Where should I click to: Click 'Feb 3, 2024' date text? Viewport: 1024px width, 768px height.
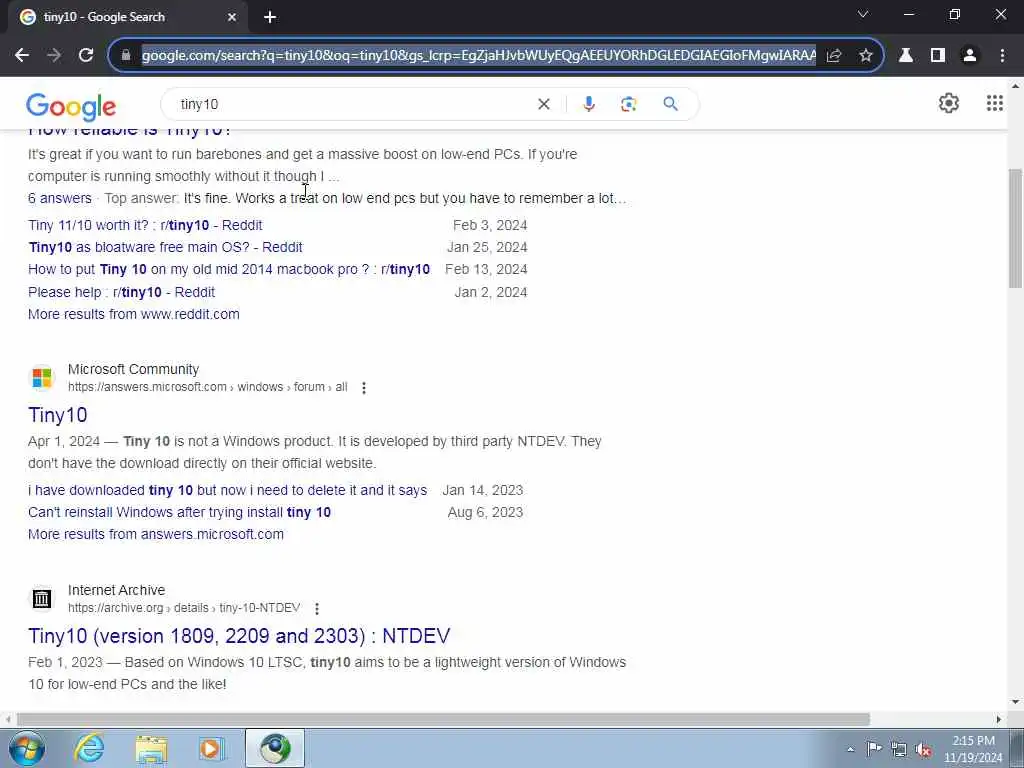tap(490, 225)
